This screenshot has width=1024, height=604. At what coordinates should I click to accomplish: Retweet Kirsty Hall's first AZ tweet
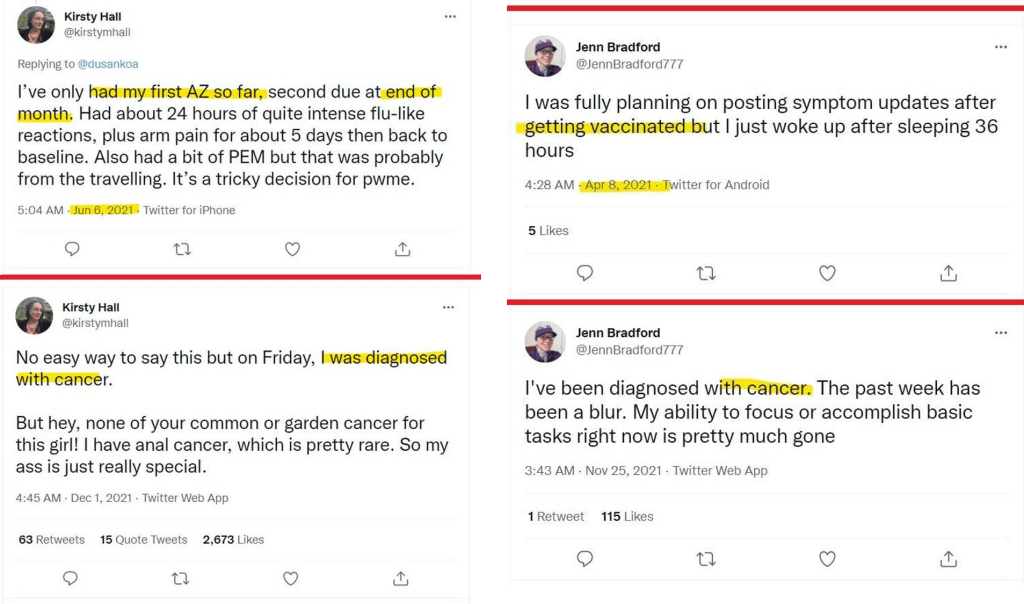(x=181, y=249)
